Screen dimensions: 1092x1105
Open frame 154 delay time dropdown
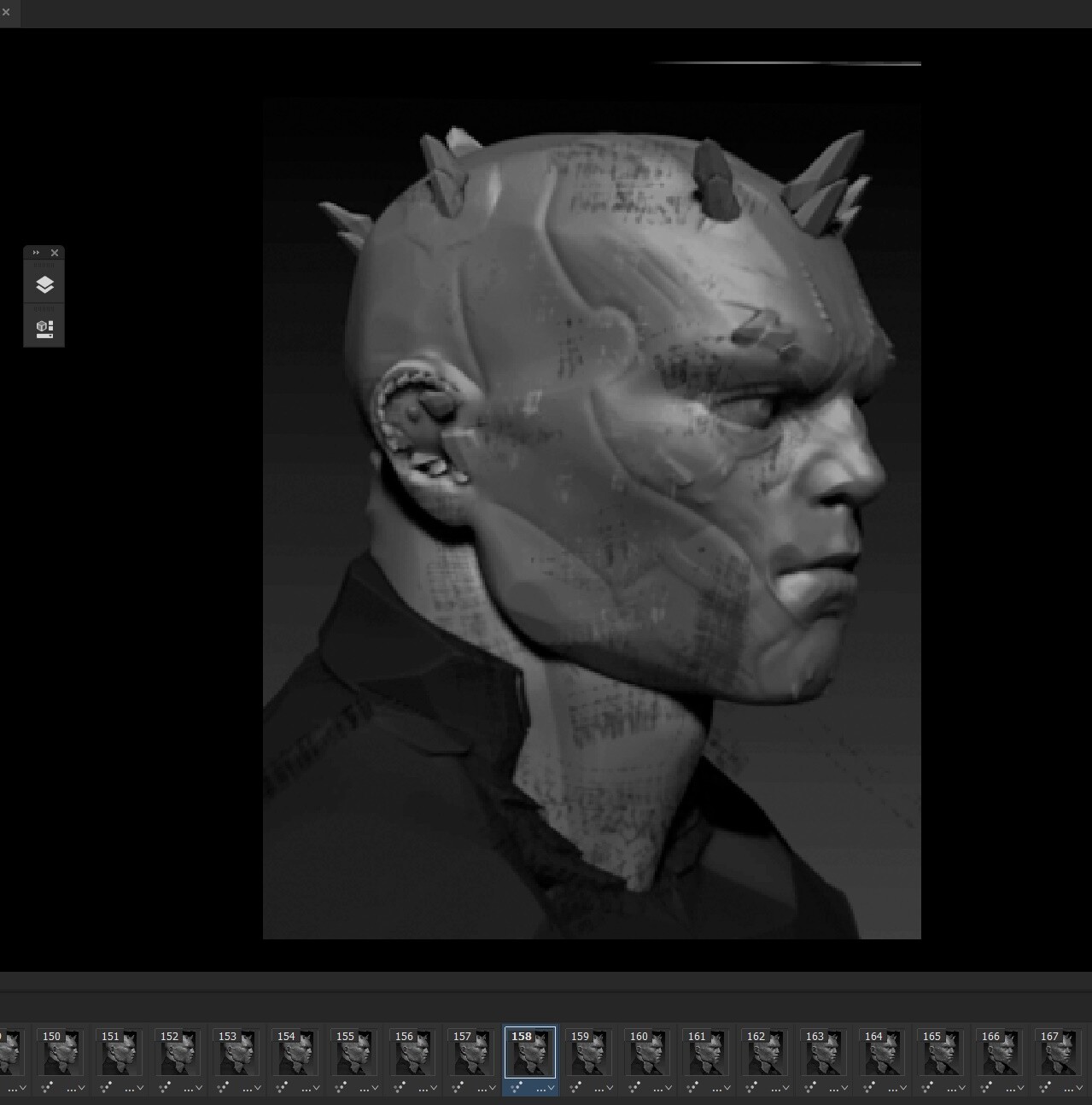310,1088
